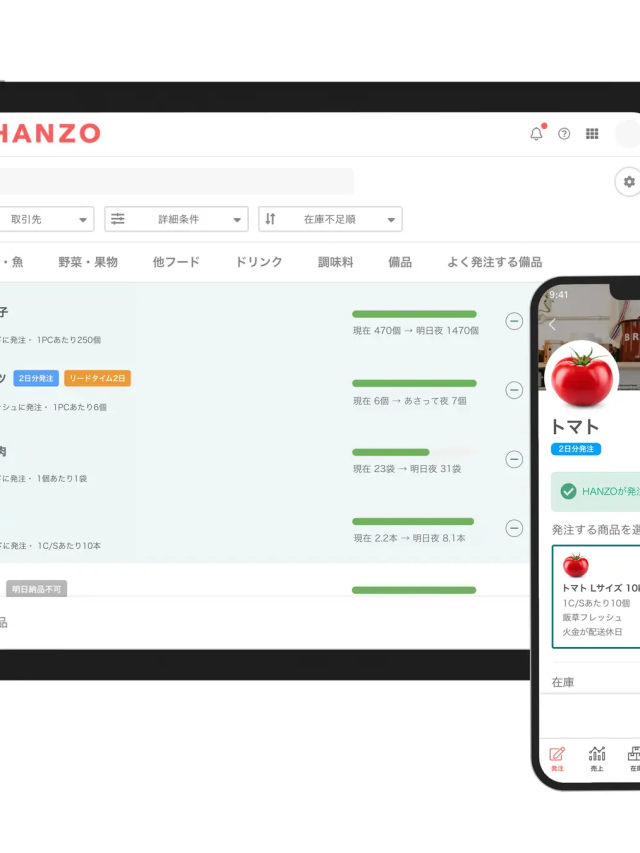Tap the 売上 sales chart icon
The image size is (640, 853).
(x=597, y=758)
